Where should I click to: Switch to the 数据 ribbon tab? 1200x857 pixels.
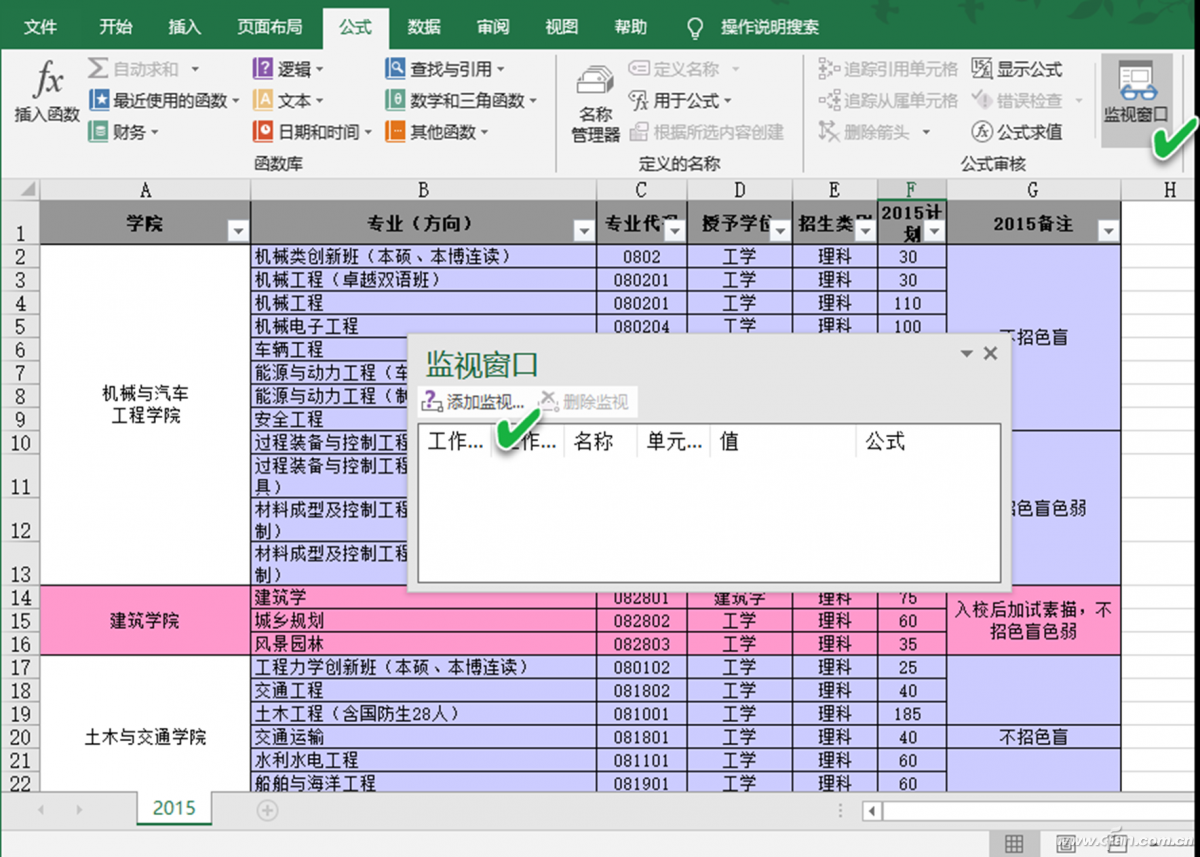tap(423, 27)
